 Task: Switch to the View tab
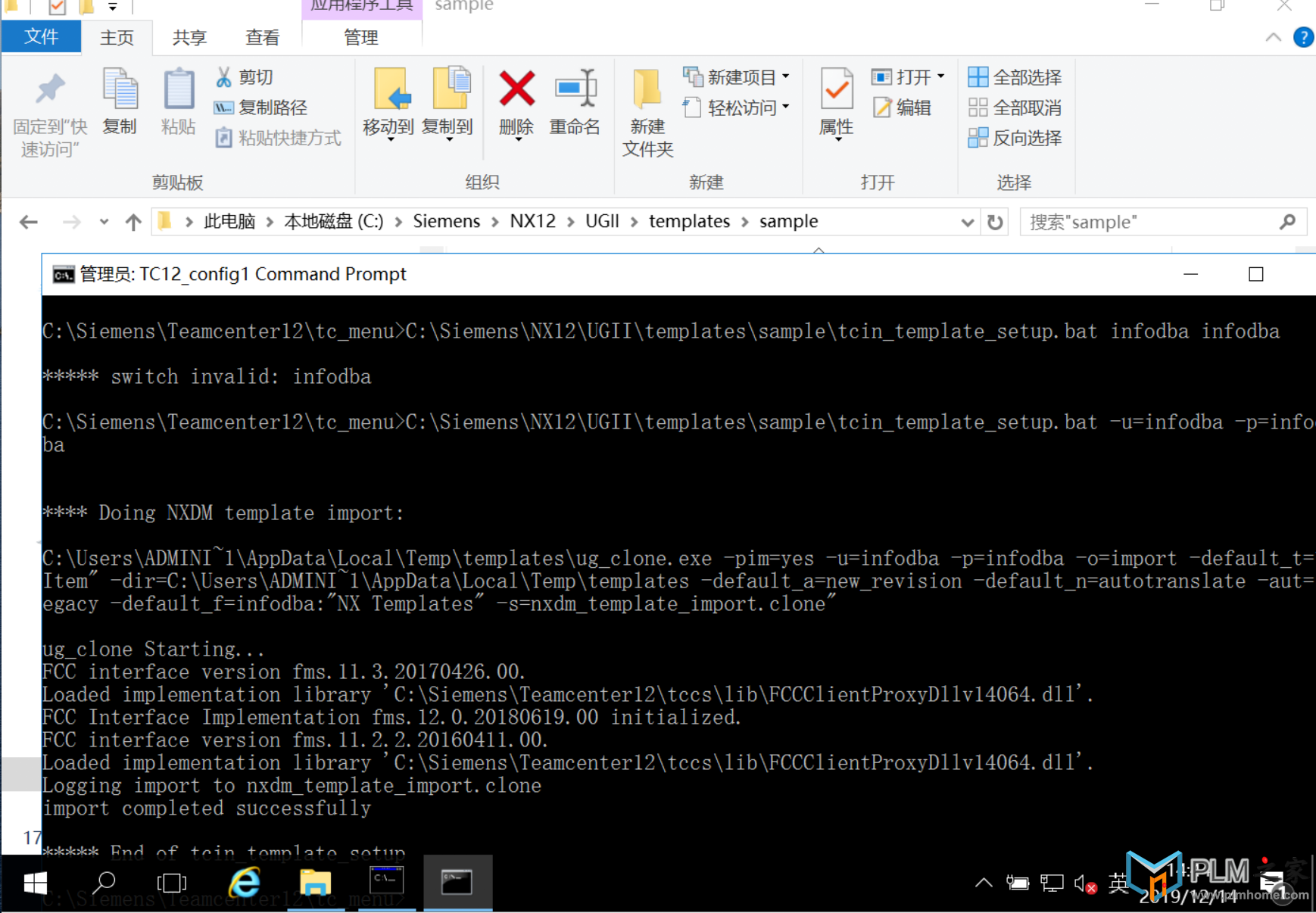(263, 38)
